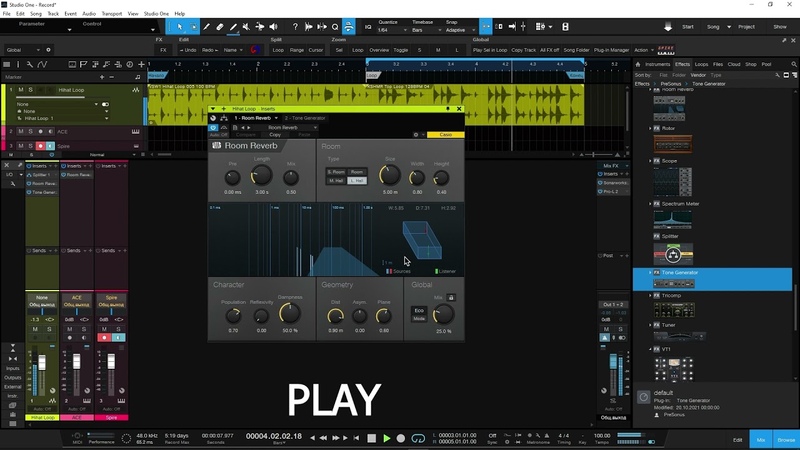Click the green Play button
Image resolution: width=800 pixels, height=450 pixels.
(386, 438)
